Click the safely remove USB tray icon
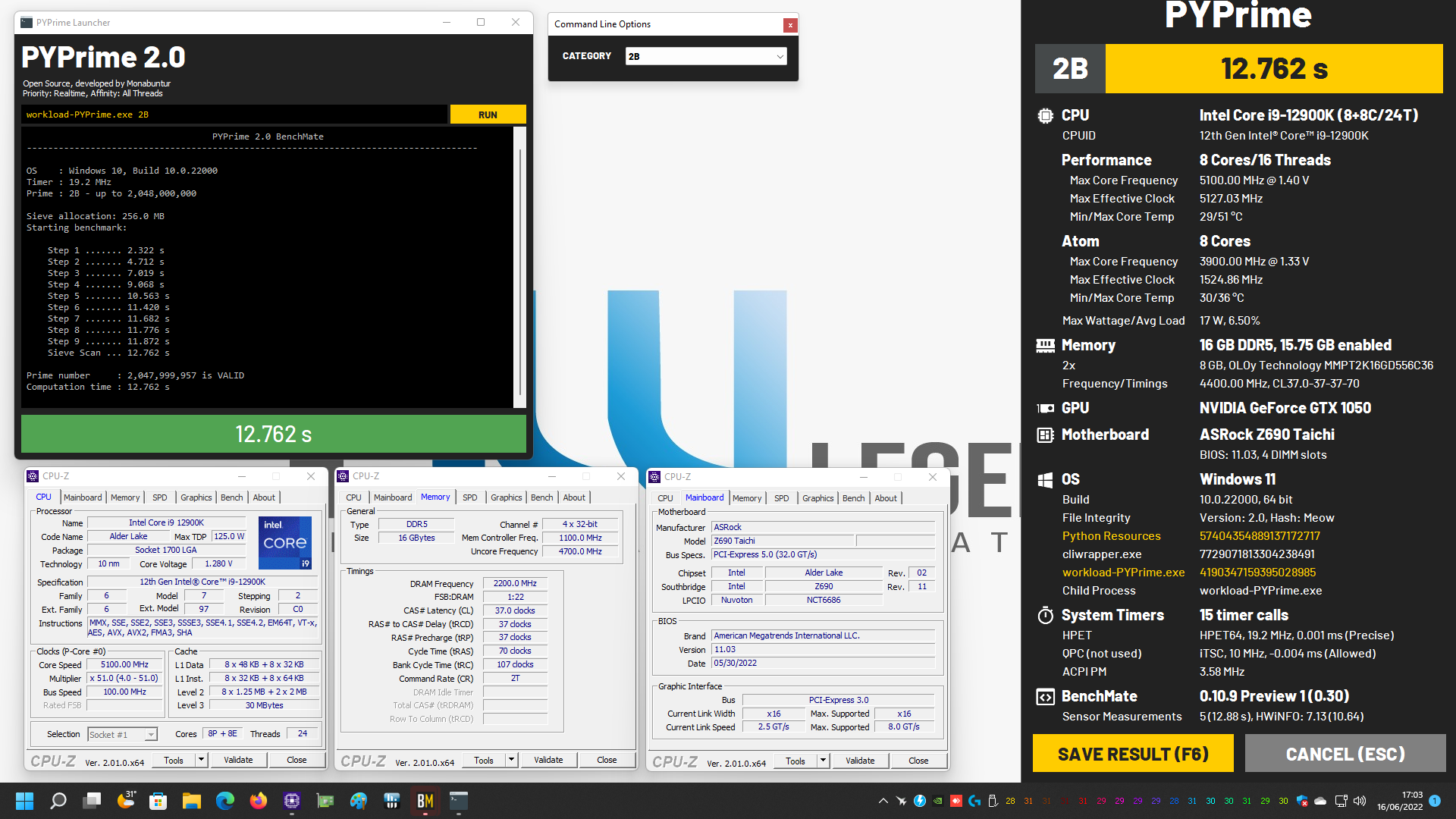Viewport: 1456px width, 819px height. tap(993, 801)
